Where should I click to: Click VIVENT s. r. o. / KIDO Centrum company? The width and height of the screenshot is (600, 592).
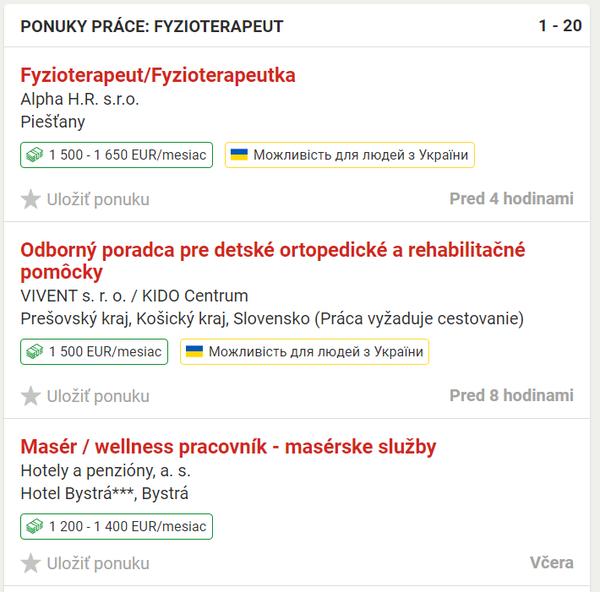click(134, 296)
